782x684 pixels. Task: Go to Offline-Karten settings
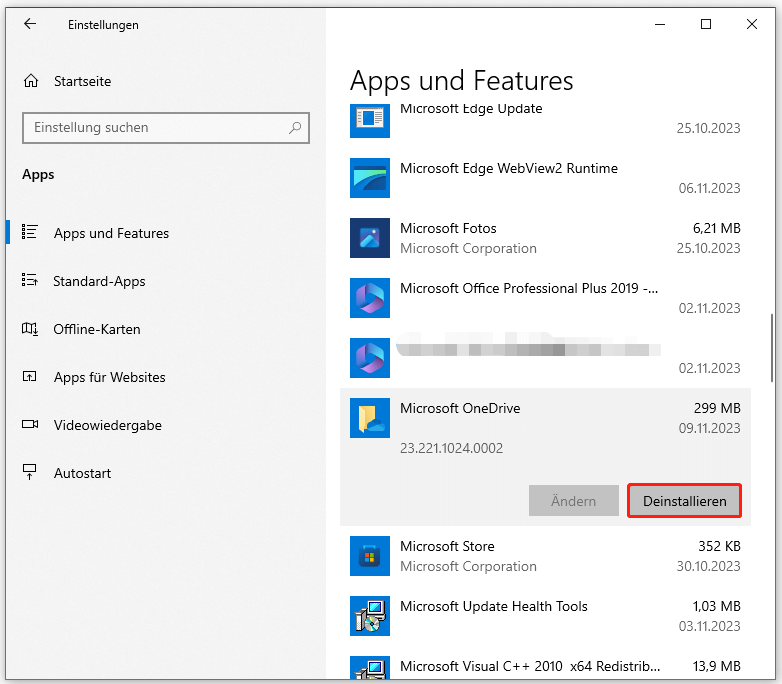(x=97, y=329)
